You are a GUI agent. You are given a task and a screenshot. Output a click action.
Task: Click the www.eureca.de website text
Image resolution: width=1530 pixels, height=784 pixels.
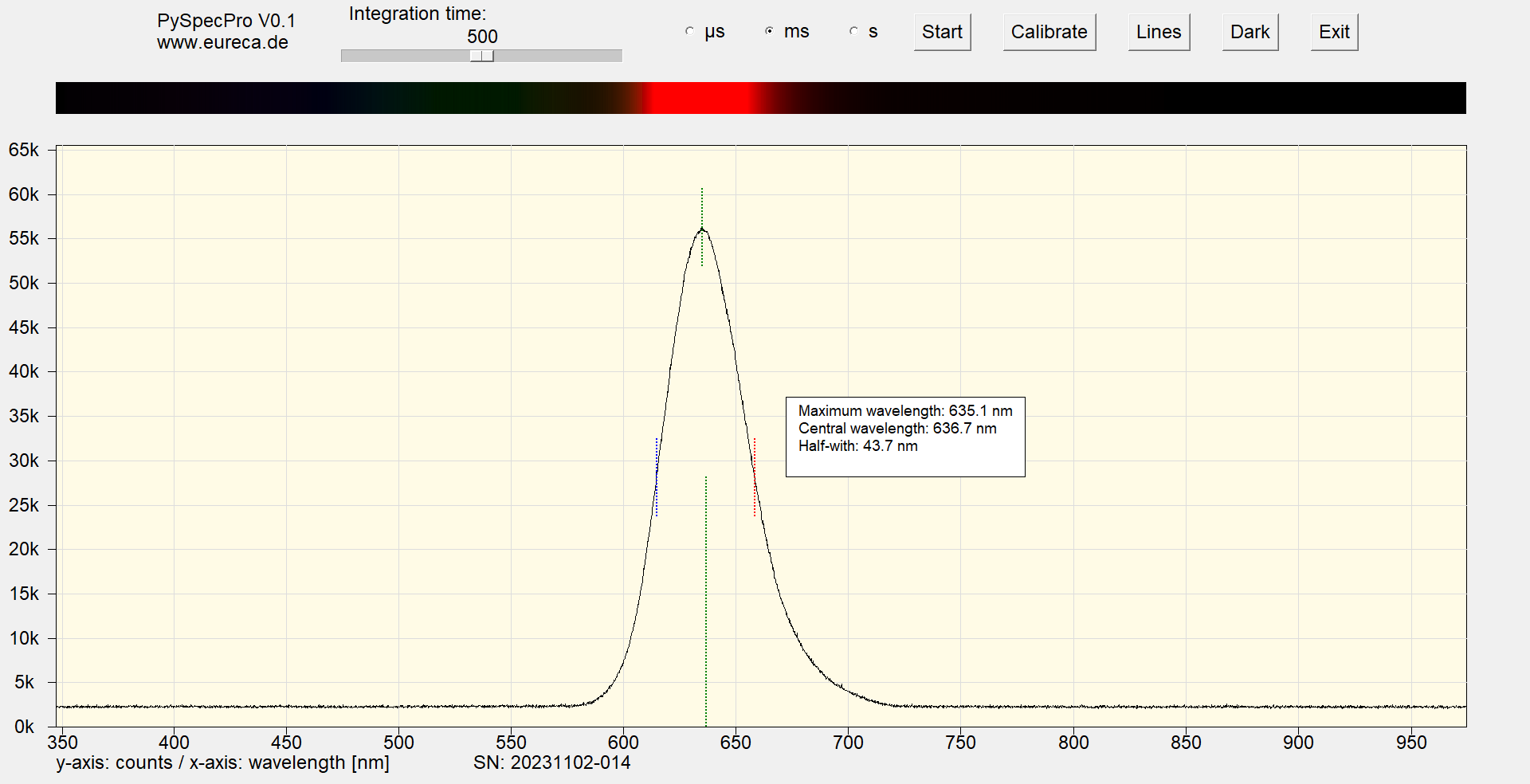[222, 43]
